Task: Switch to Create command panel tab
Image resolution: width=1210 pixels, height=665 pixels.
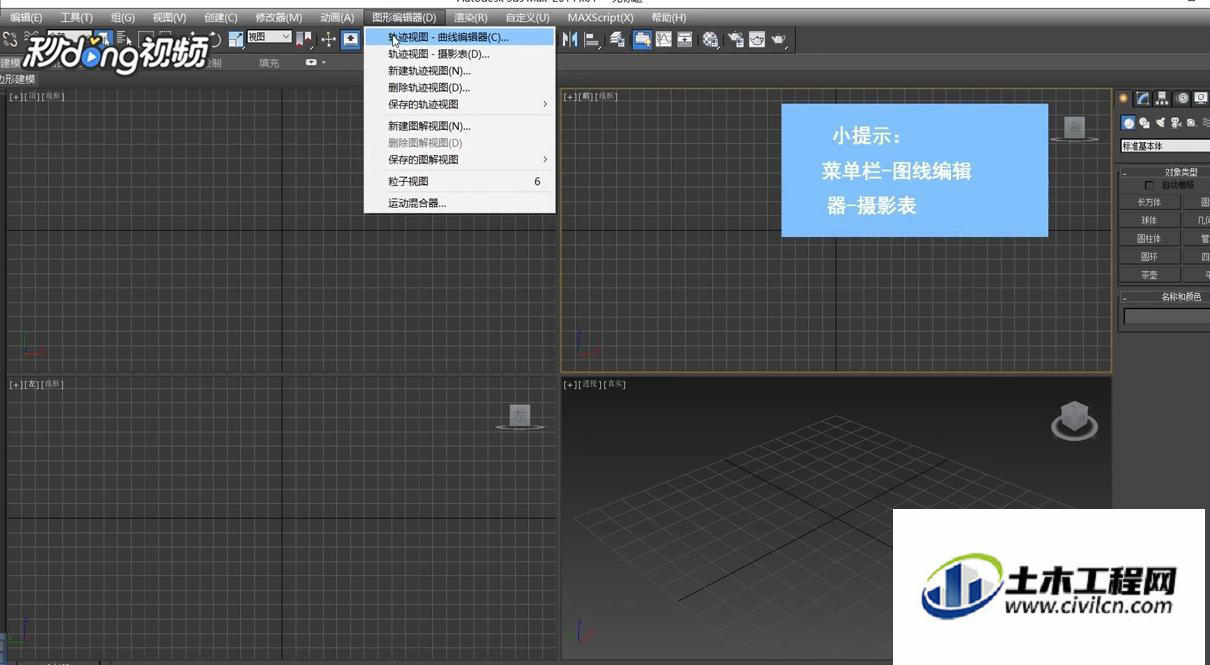Action: click(1123, 98)
